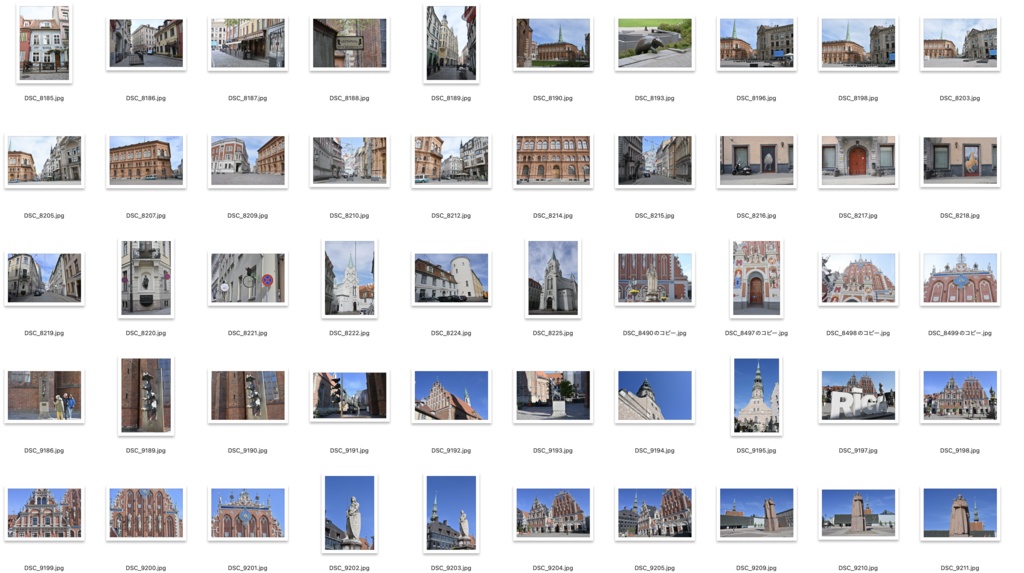Screen dimensions: 1024x573
Task: Click the file name DSC_8198.jpg
Action: [x=858, y=98]
